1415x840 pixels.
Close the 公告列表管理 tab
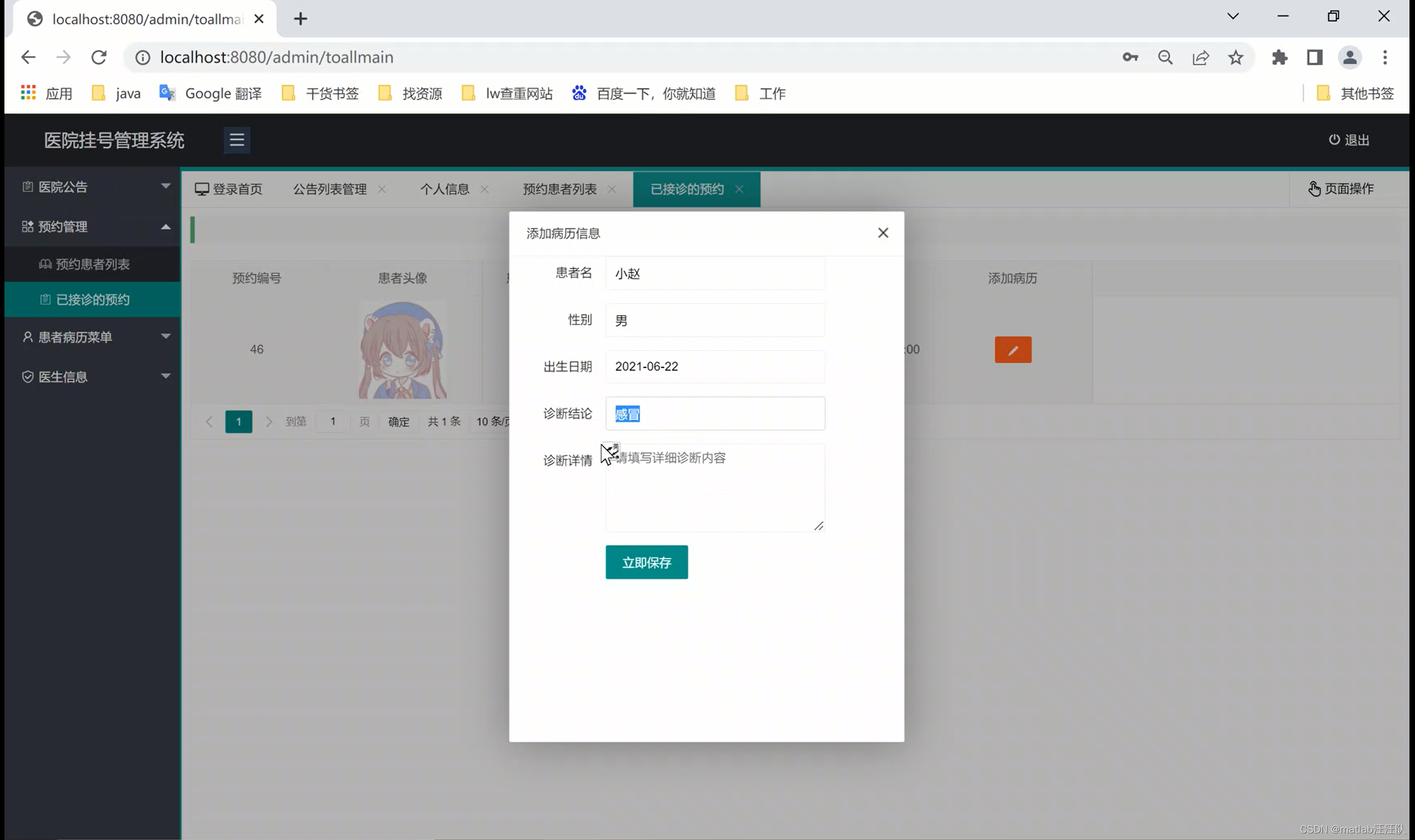pos(382,189)
